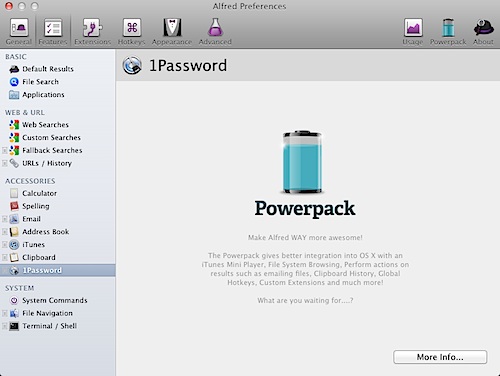
Task: Select iTunes sidebar item
Action: click(58, 245)
